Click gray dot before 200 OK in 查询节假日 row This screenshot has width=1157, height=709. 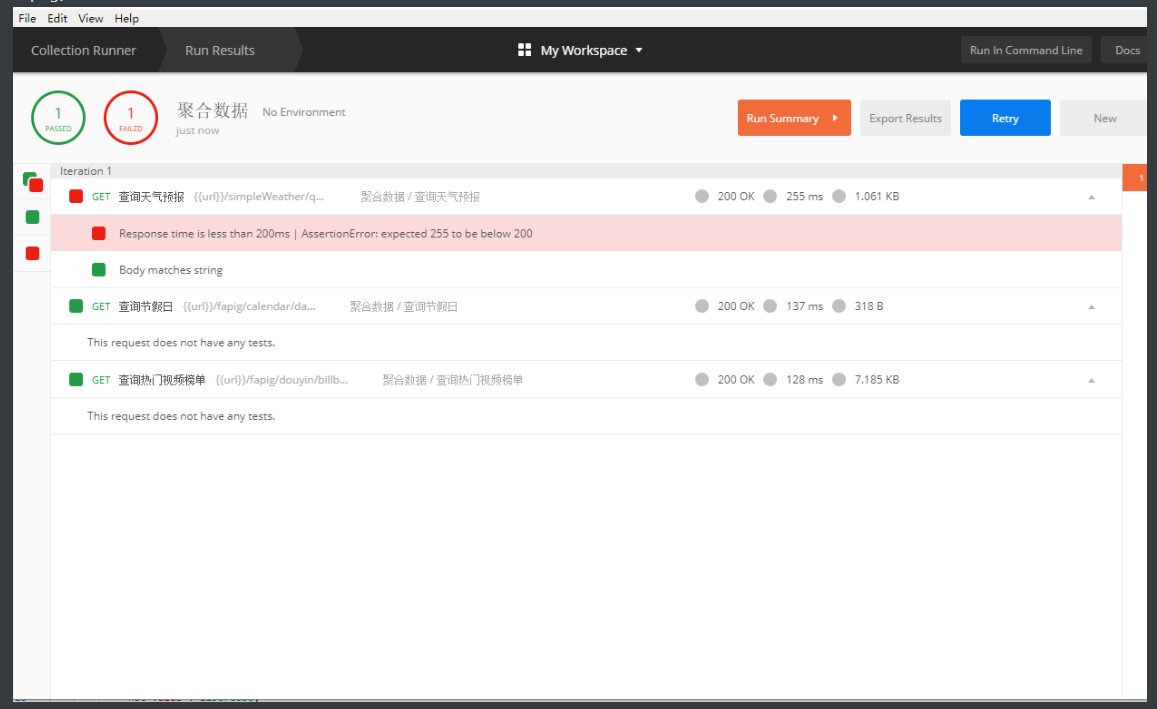coord(702,306)
